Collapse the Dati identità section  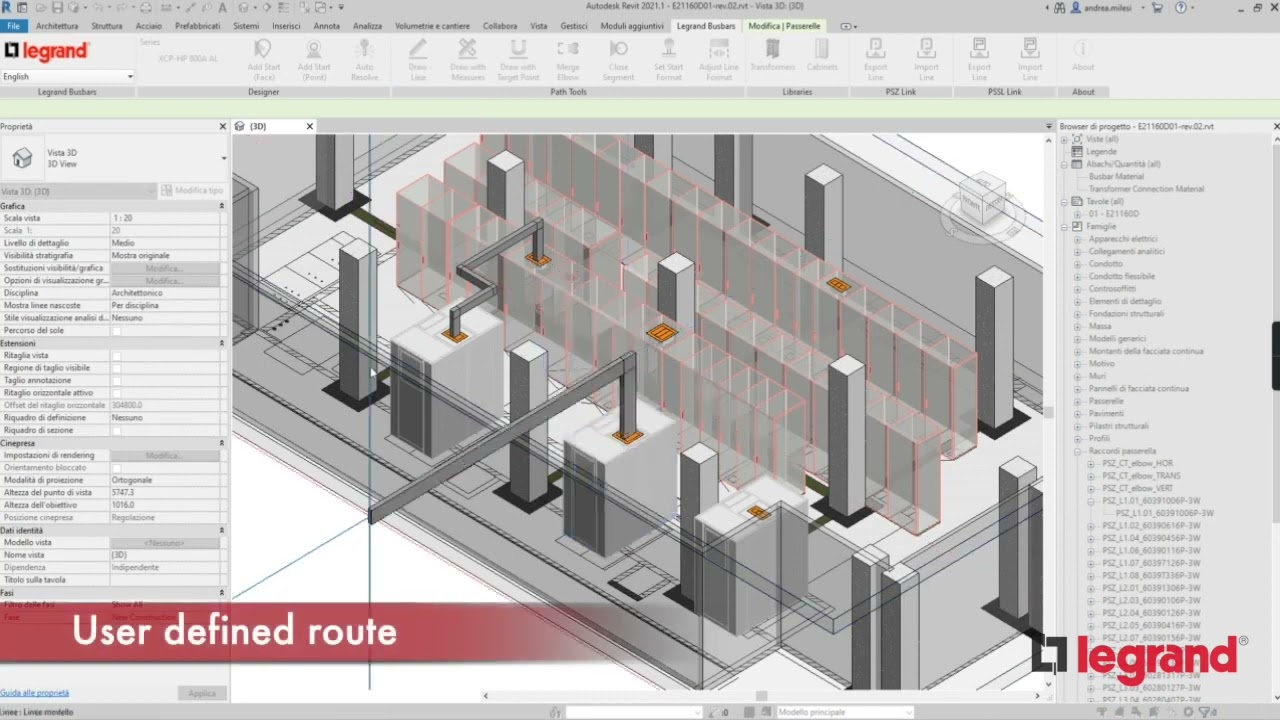221,530
